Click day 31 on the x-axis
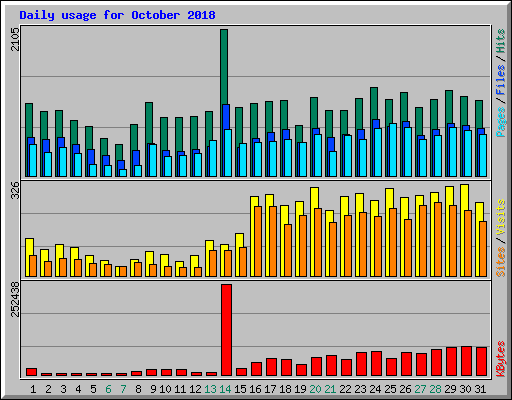This screenshot has width=512, height=400. 480,389
